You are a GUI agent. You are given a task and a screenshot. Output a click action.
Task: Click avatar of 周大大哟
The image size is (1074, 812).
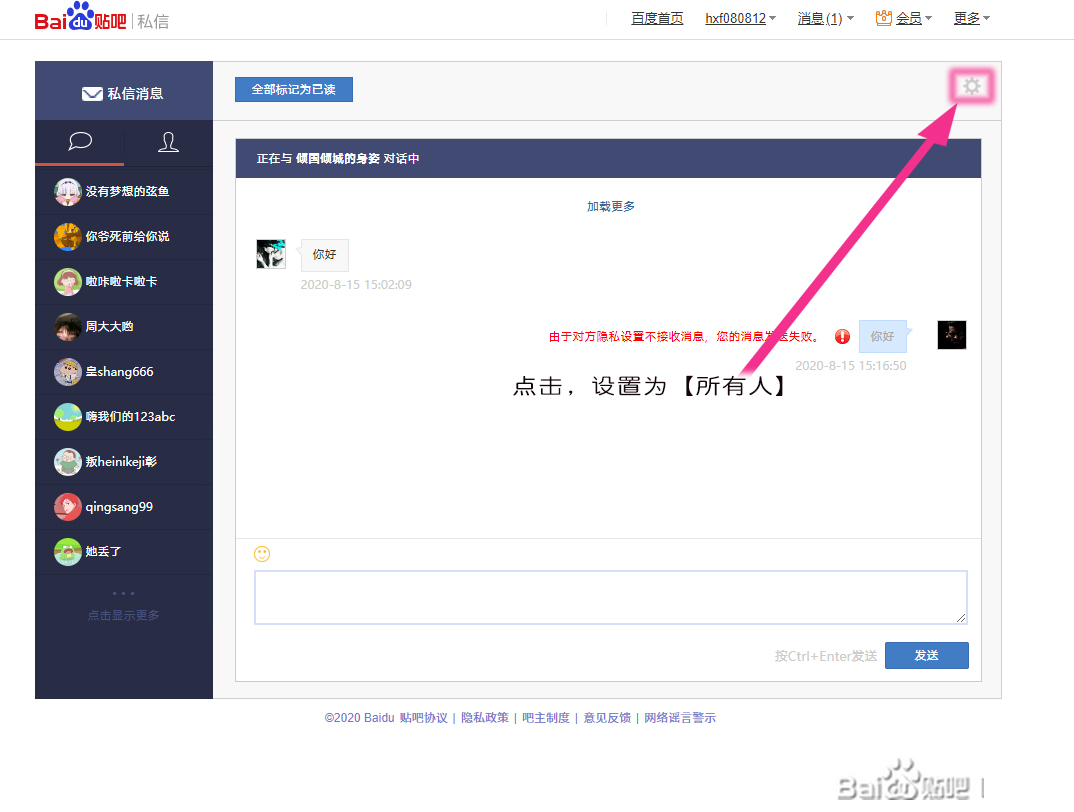68,327
